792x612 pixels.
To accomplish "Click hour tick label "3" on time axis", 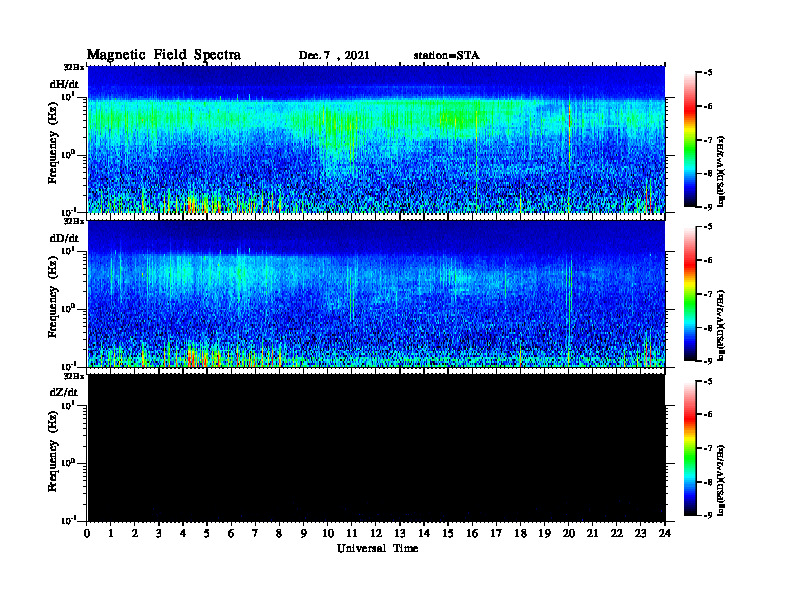I will [x=159, y=533].
